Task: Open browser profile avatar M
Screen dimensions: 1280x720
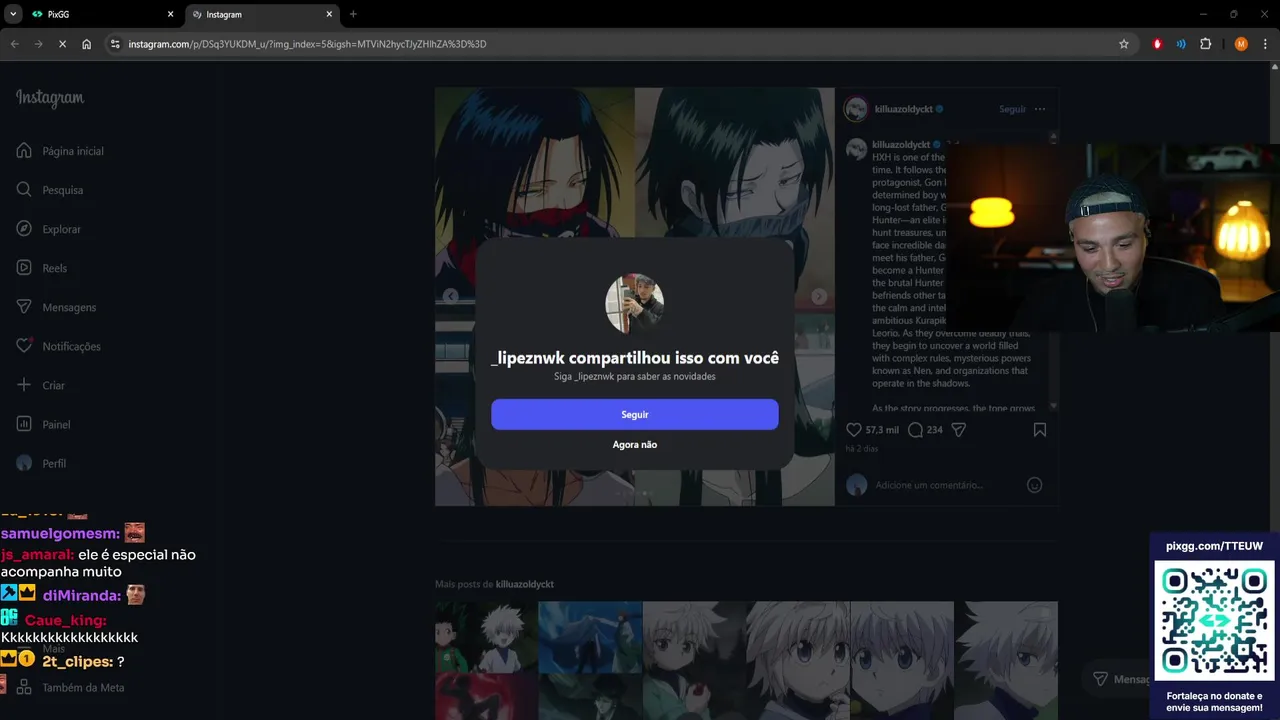Action: coord(1241,44)
